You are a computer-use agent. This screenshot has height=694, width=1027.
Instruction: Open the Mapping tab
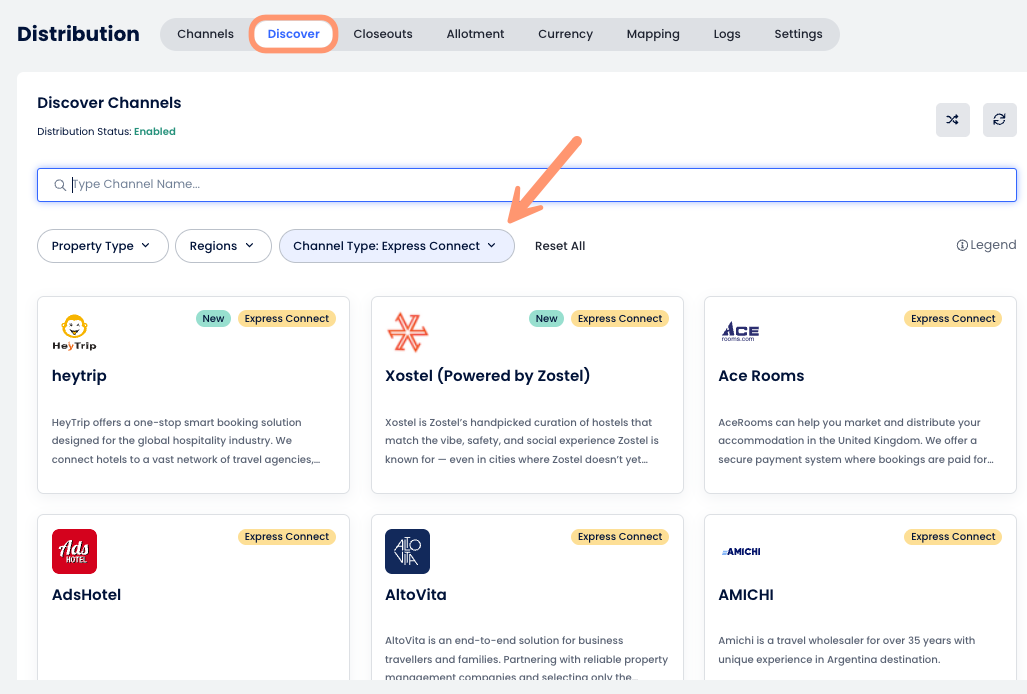(653, 34)
